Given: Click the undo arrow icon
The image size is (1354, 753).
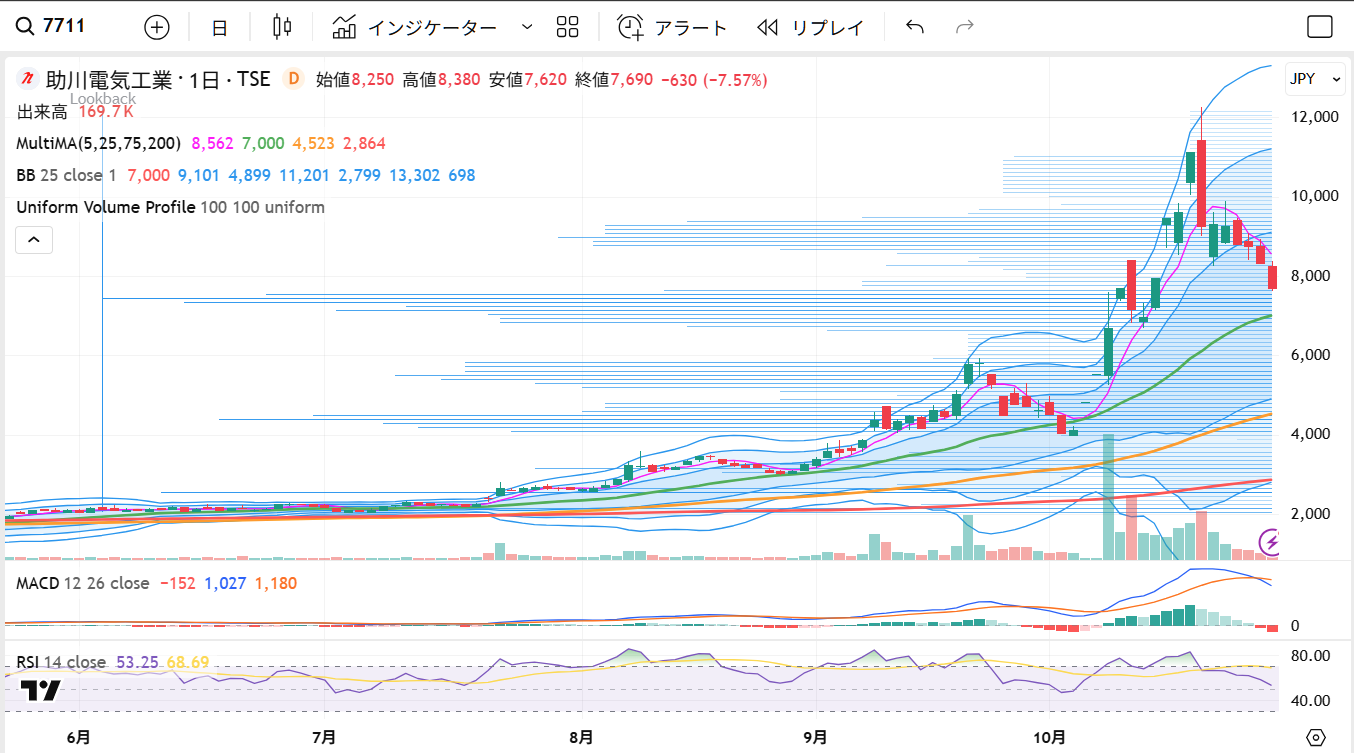Looking at the screenshot, I should click(x=914, y=27).
